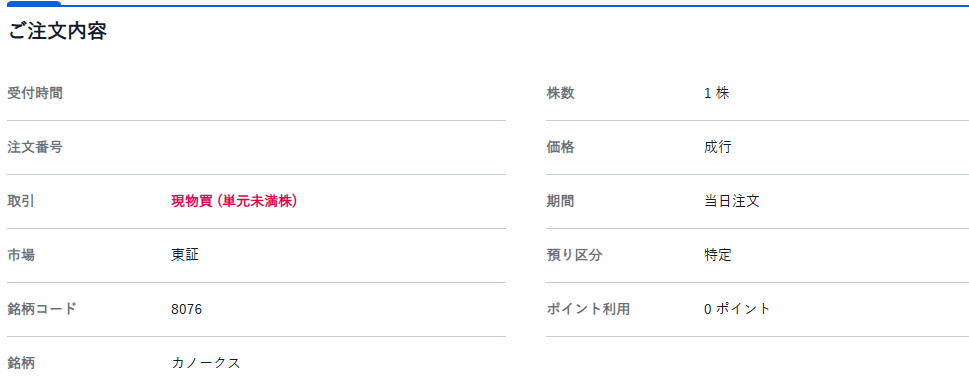
Task: Select the 市場 label
Action: [x=21, y=255]
